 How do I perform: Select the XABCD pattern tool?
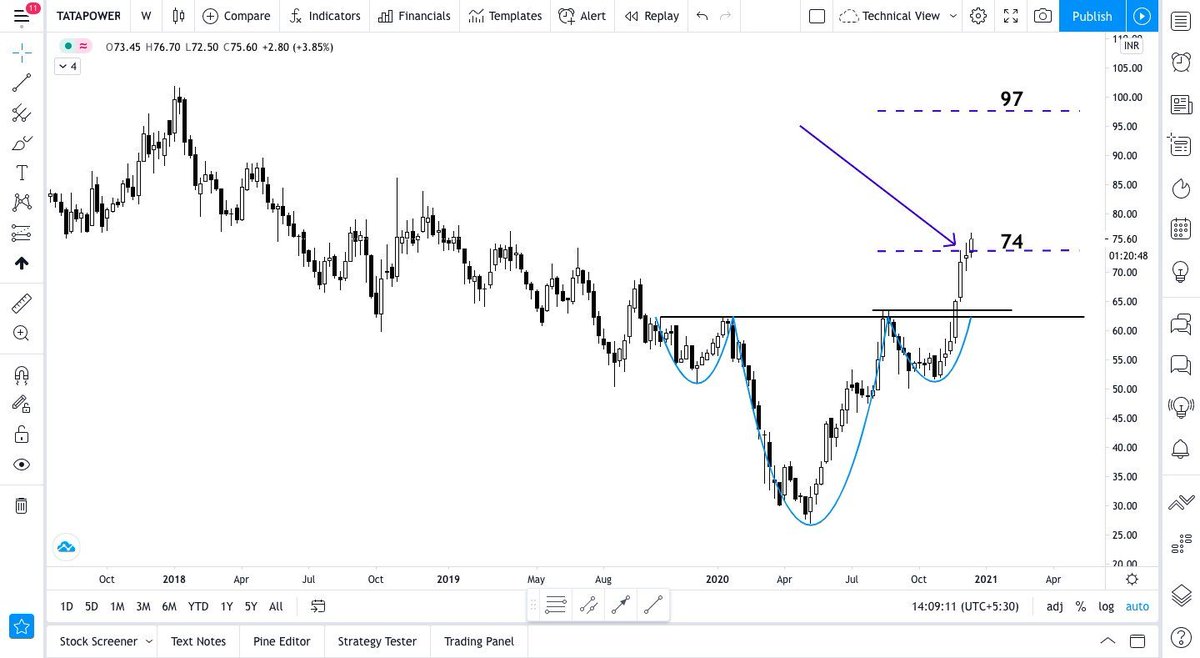click(21, 203)
